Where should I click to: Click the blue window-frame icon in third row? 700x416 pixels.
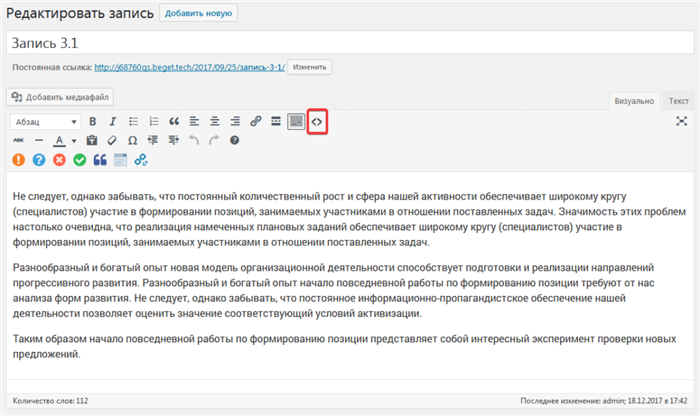[120, 160]
